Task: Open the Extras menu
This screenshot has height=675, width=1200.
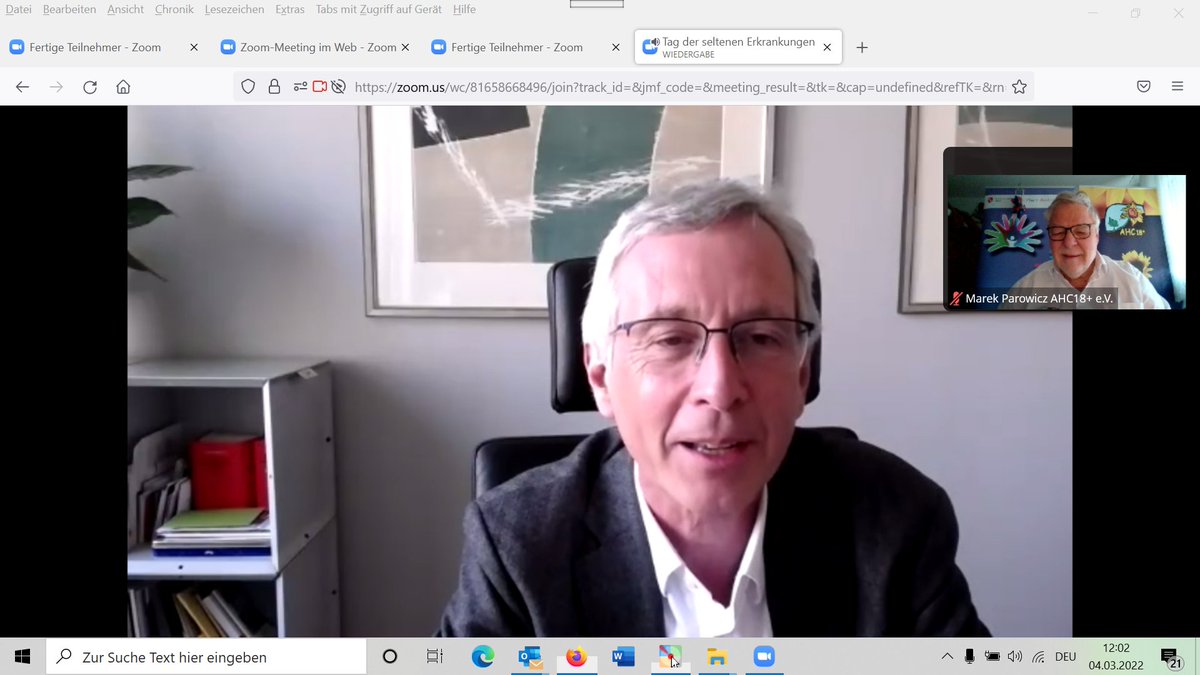Action: pos(290,9)
